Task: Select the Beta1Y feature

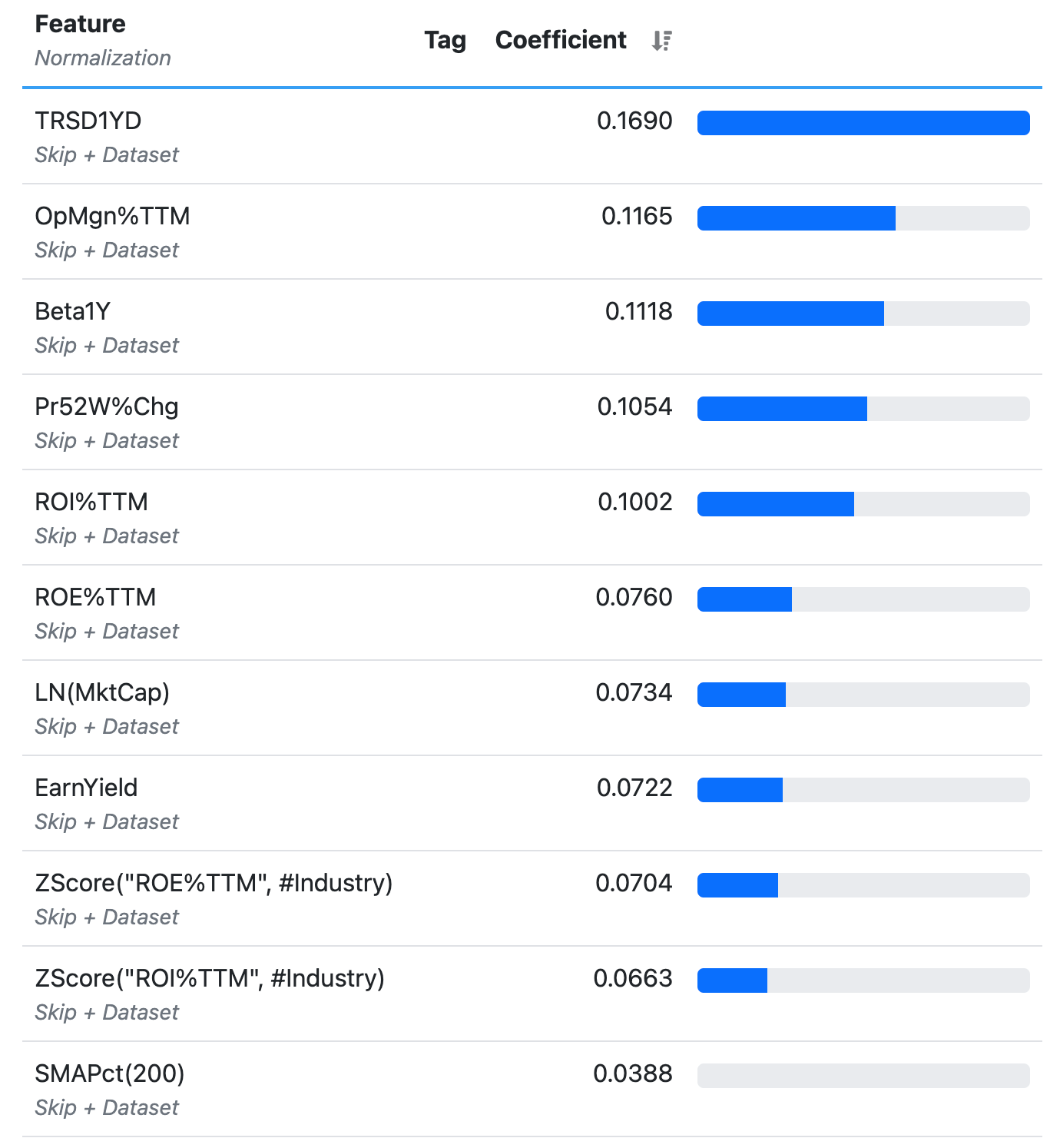Action: [x=73, y=312]
